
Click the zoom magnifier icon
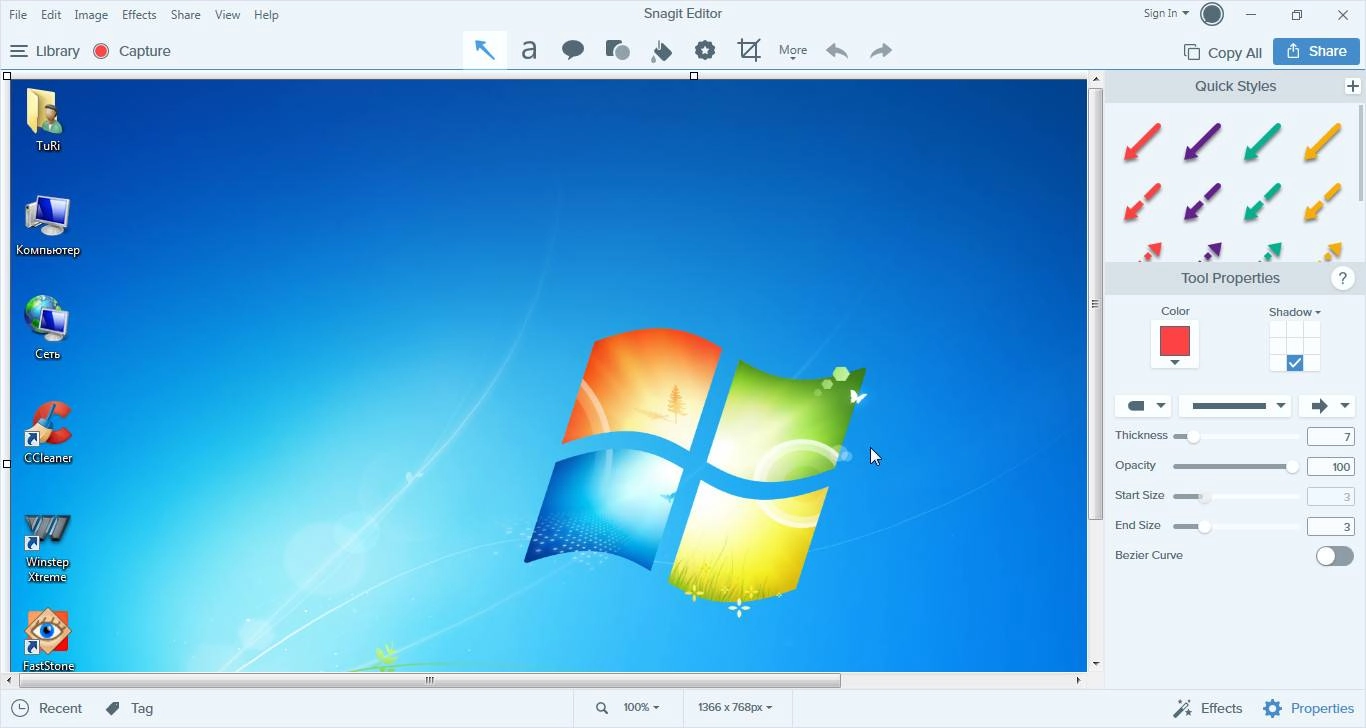coord(602,708)
